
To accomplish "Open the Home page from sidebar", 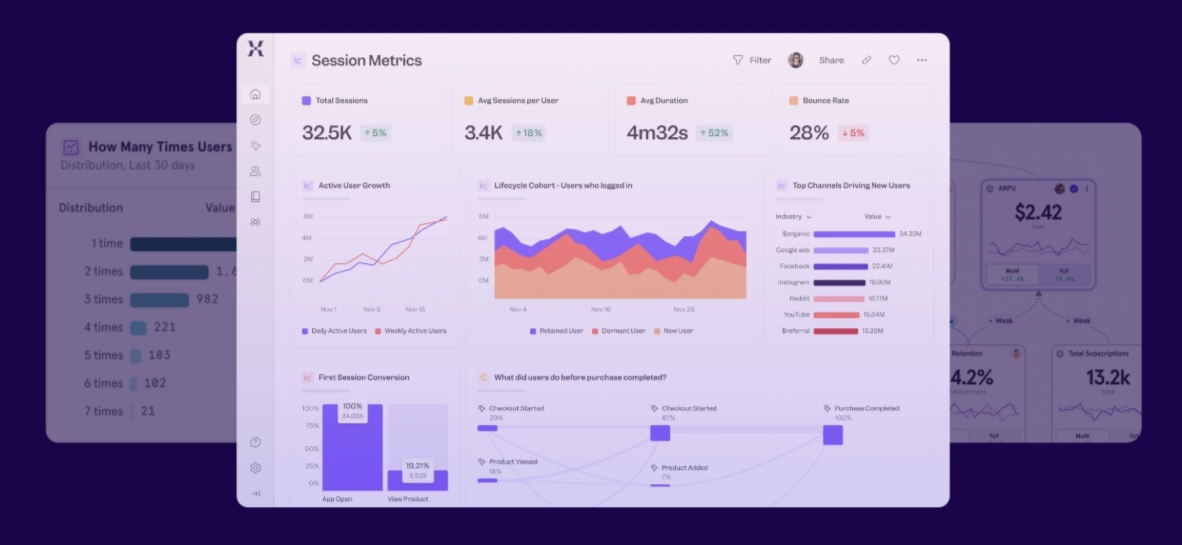I will pos(256,94).
